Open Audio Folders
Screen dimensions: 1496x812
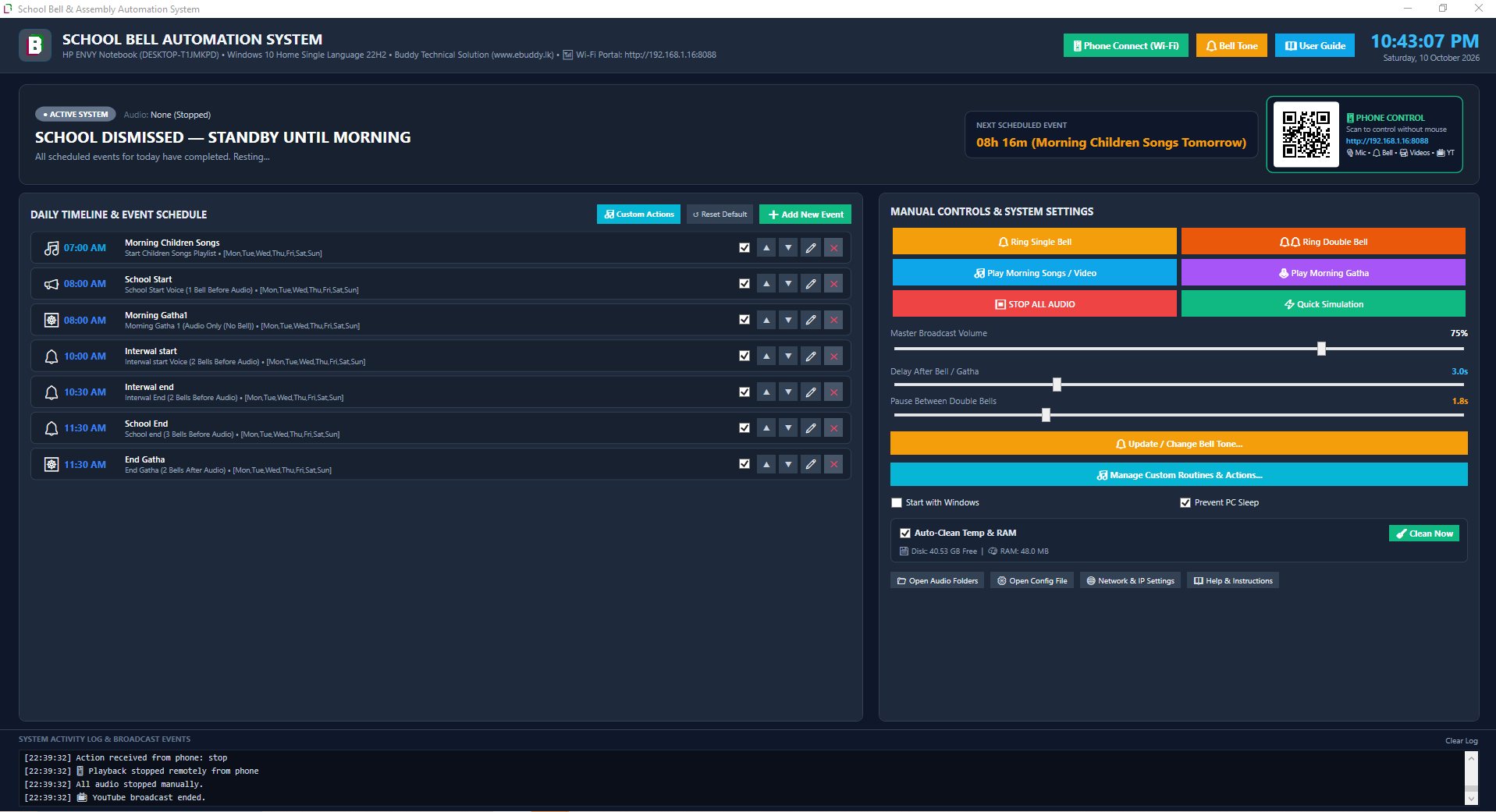pos(937,581)
